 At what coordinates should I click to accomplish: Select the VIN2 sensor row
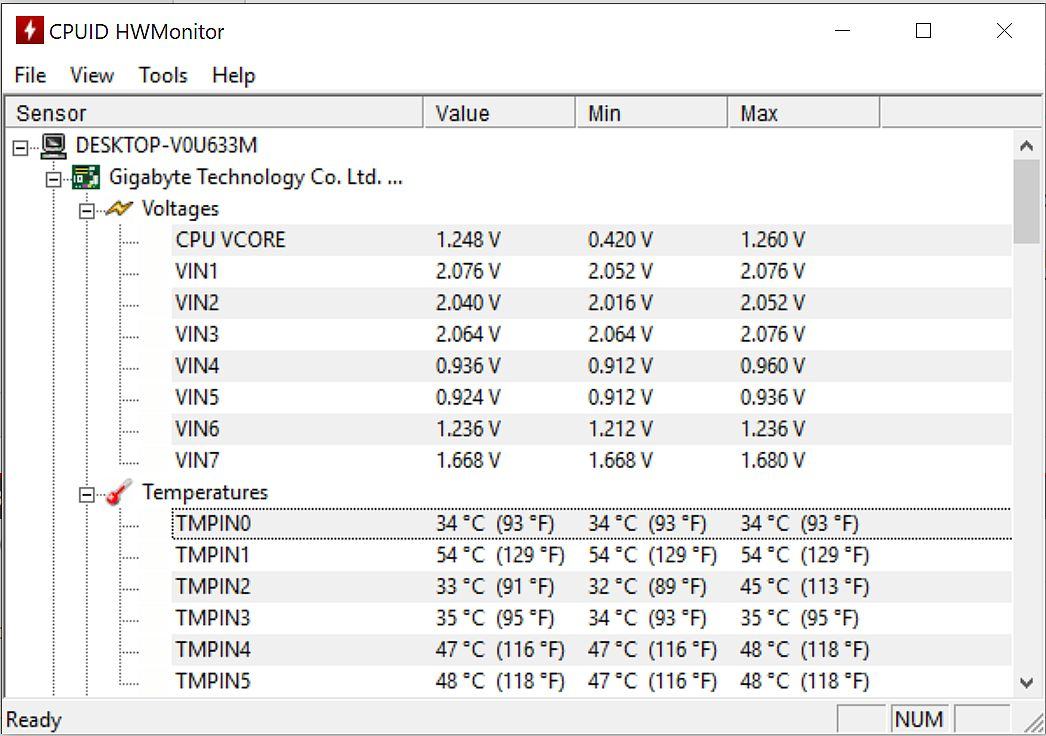(x=592, y=303)
